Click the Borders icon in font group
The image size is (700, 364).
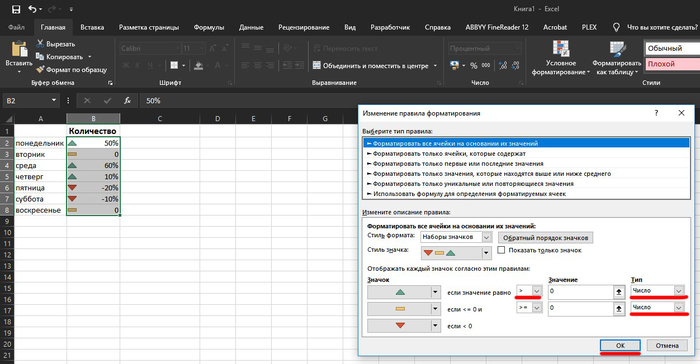(x=174, y=66)
